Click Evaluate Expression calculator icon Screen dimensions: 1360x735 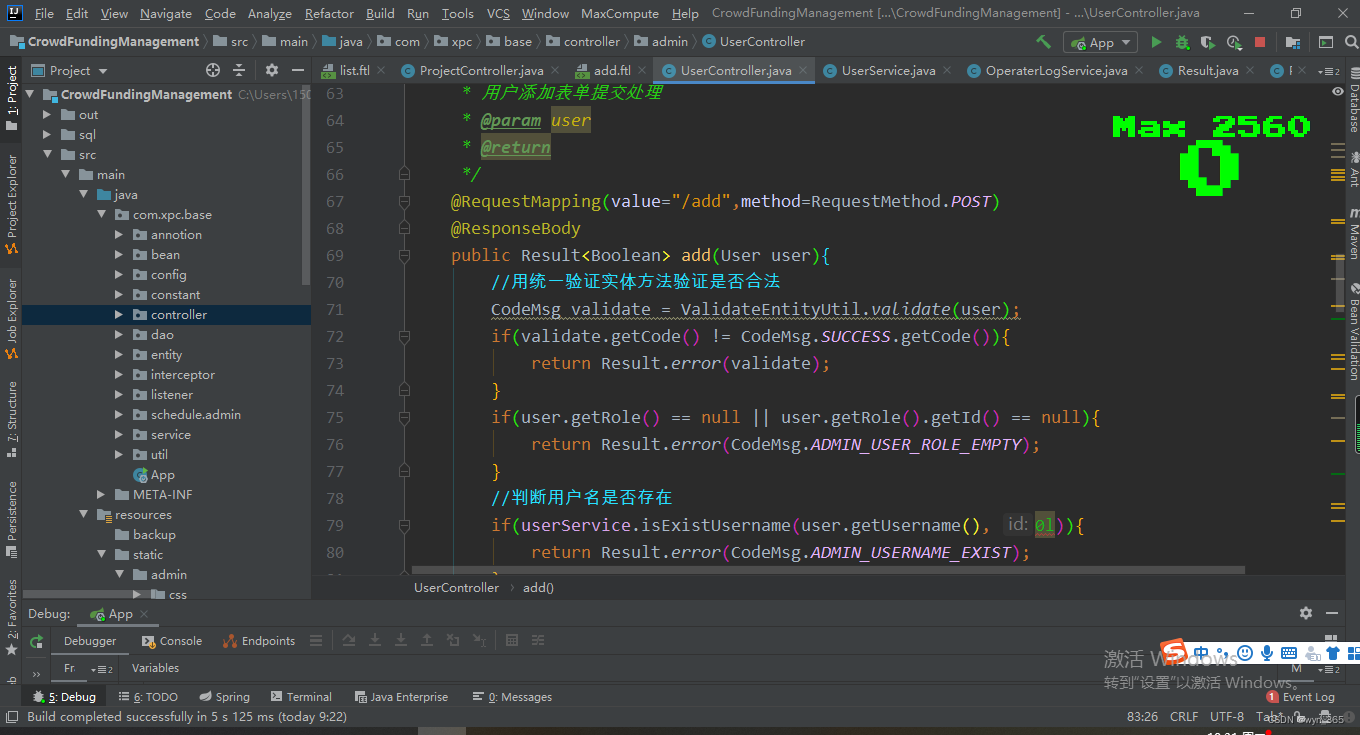pos(512,641)
